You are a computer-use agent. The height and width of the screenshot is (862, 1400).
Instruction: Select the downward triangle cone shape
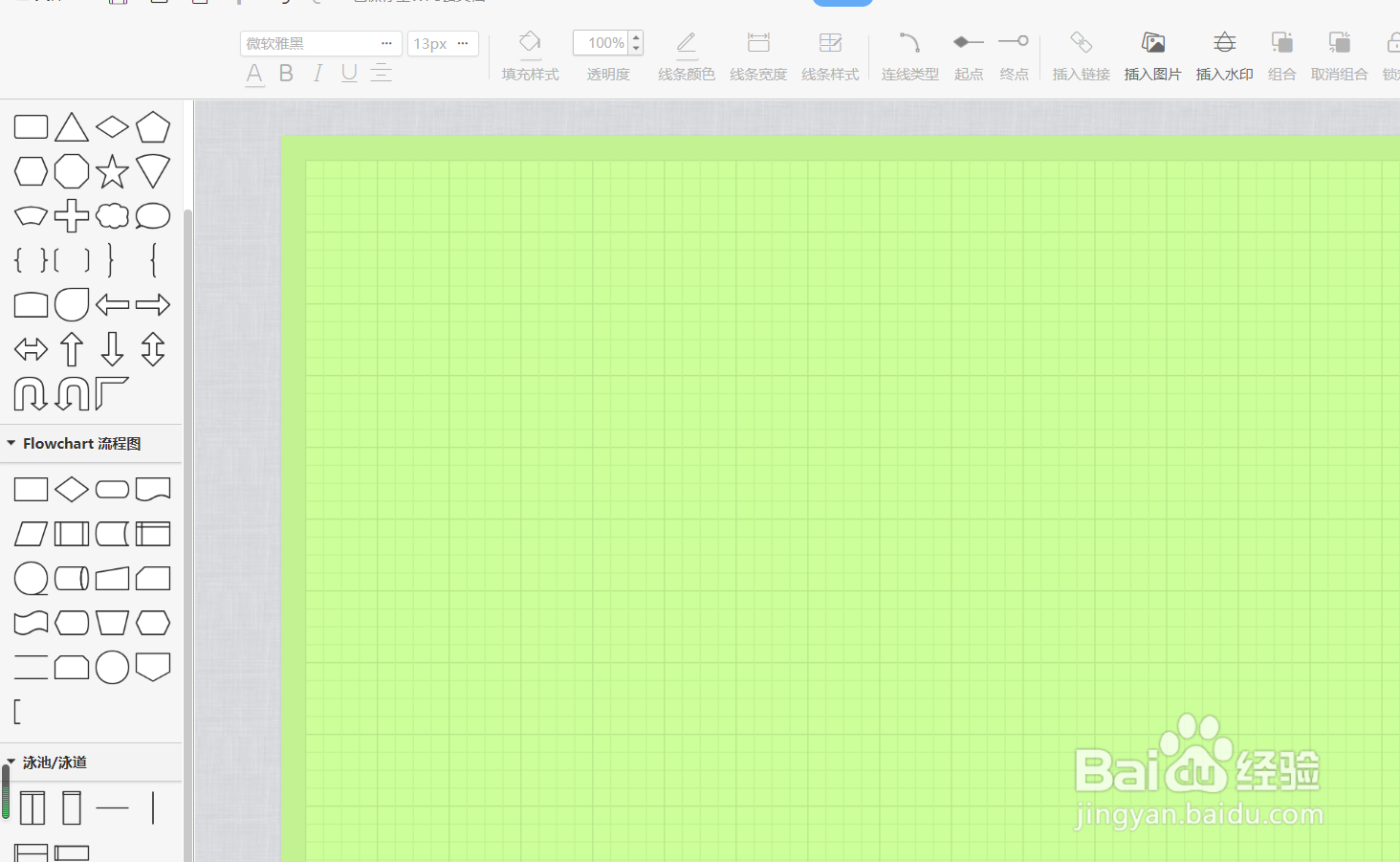153,171
